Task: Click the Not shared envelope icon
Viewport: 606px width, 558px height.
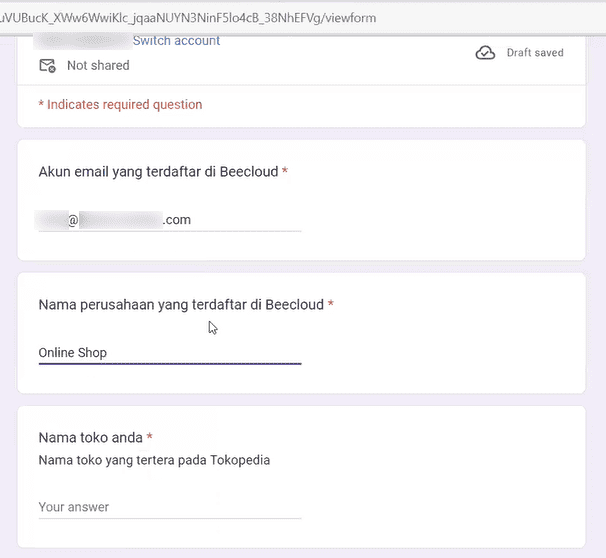Action: [48, 66]
